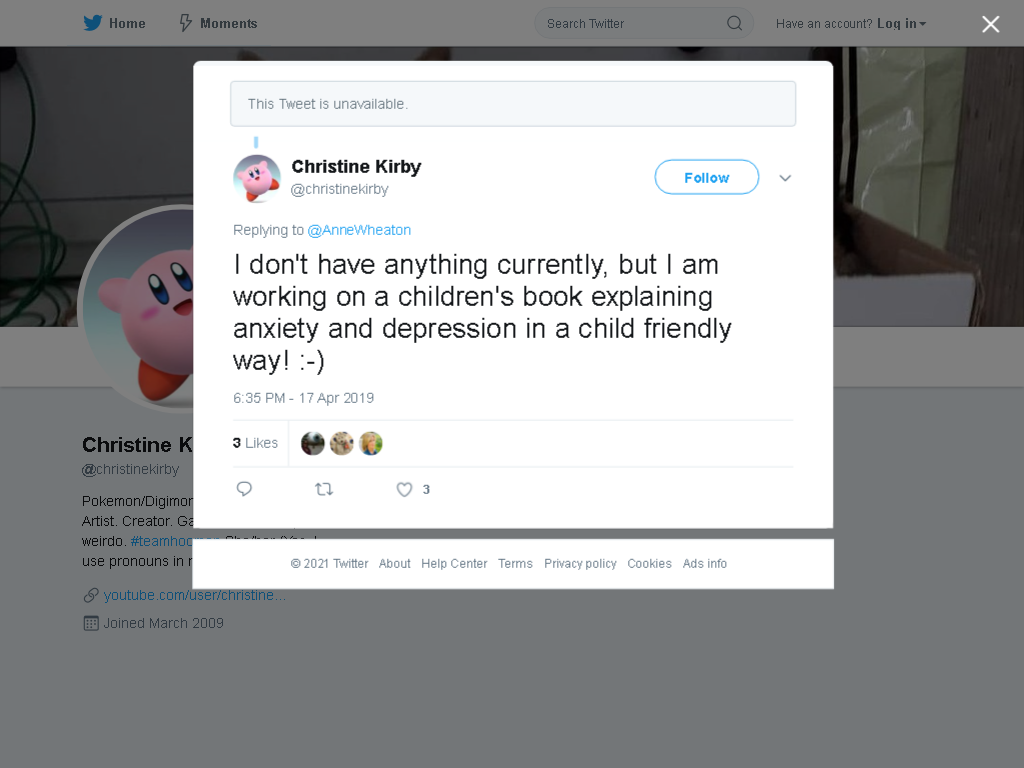Click Christine Kirby's Kirby avatar in tweet
The height and width of the screenshot is (768, 1024).
pyautogui.click(x=257, y=178)
